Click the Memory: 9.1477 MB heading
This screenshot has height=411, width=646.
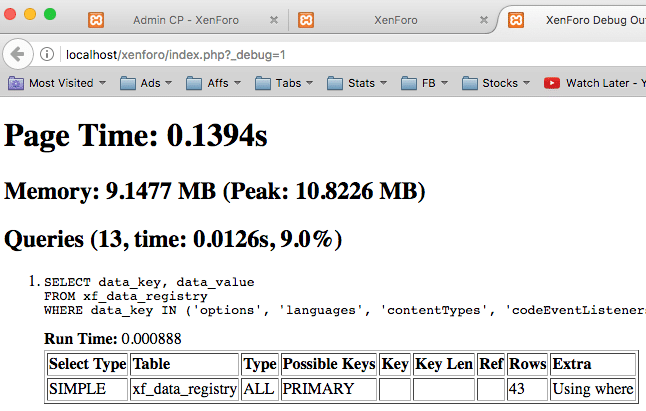[x=214, y=191]
